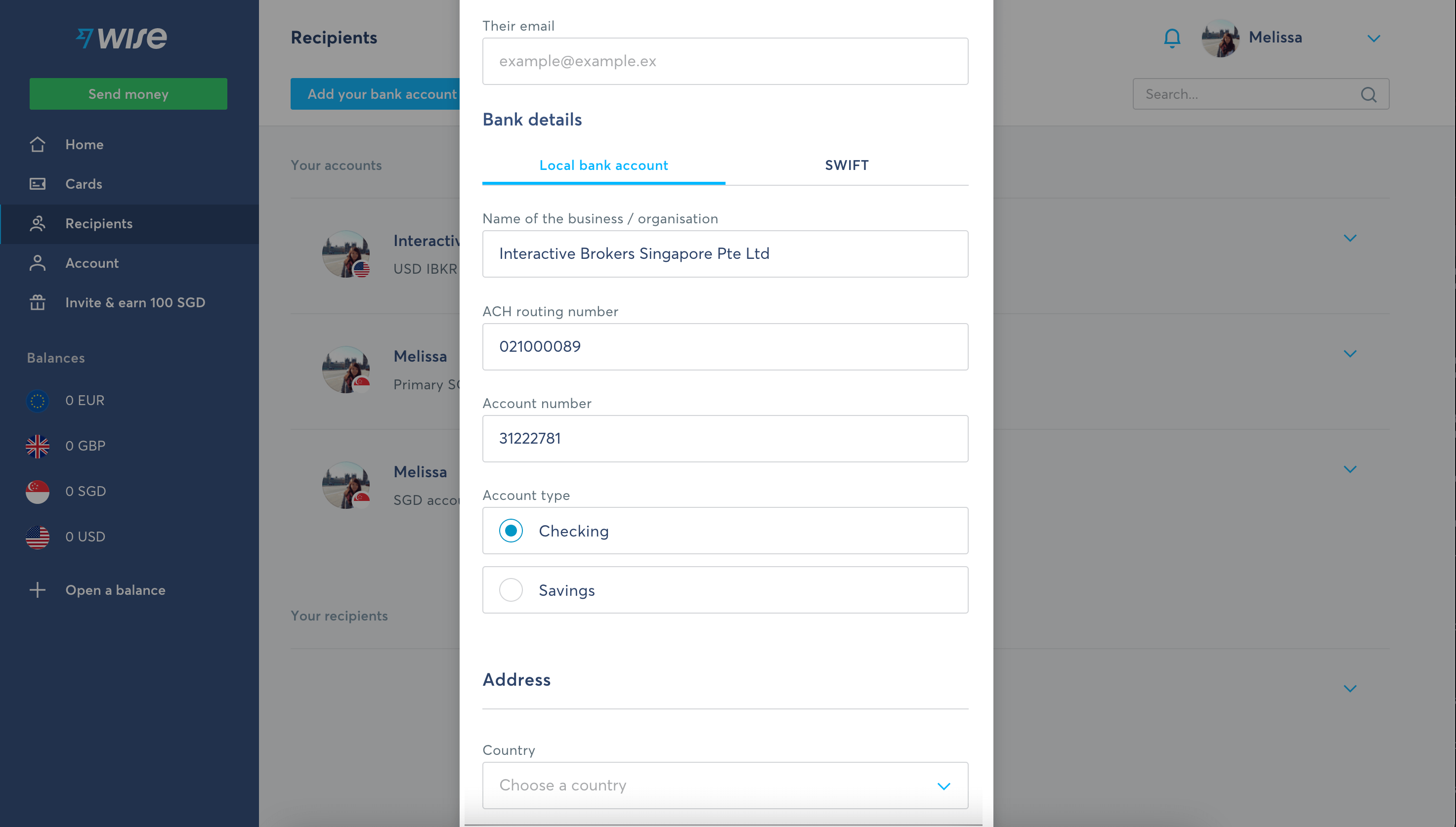Screen dimensions: 1456x827
Task: Click the search magnifier icon
Action: click(x=1369, y=94)
